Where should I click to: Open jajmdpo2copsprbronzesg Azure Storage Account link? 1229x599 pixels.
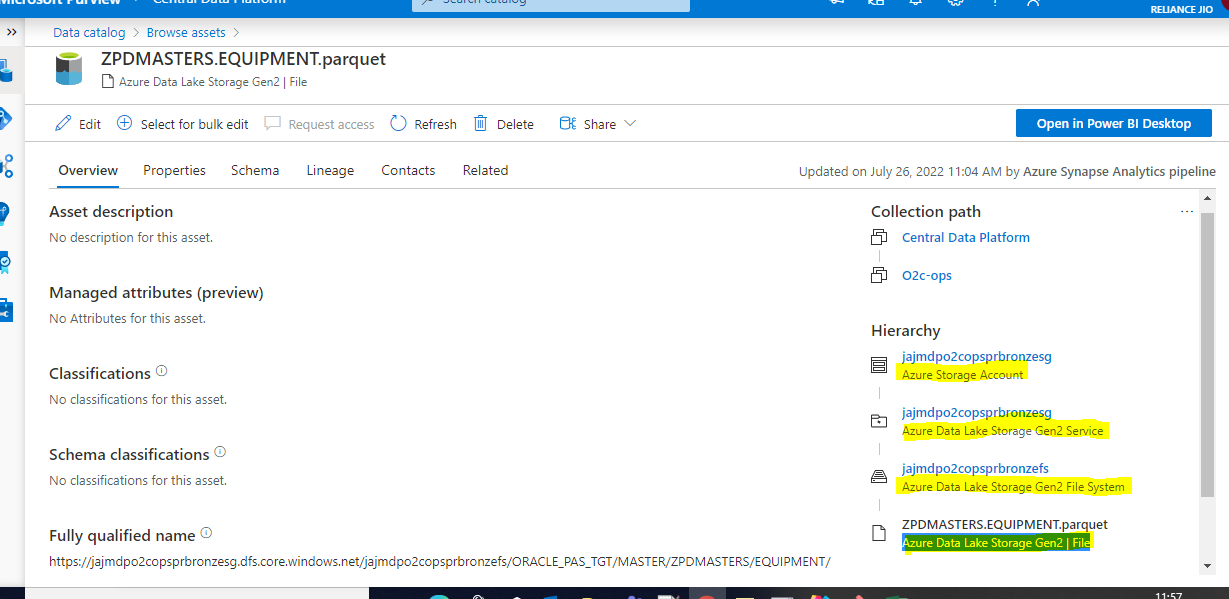[977, 356]
